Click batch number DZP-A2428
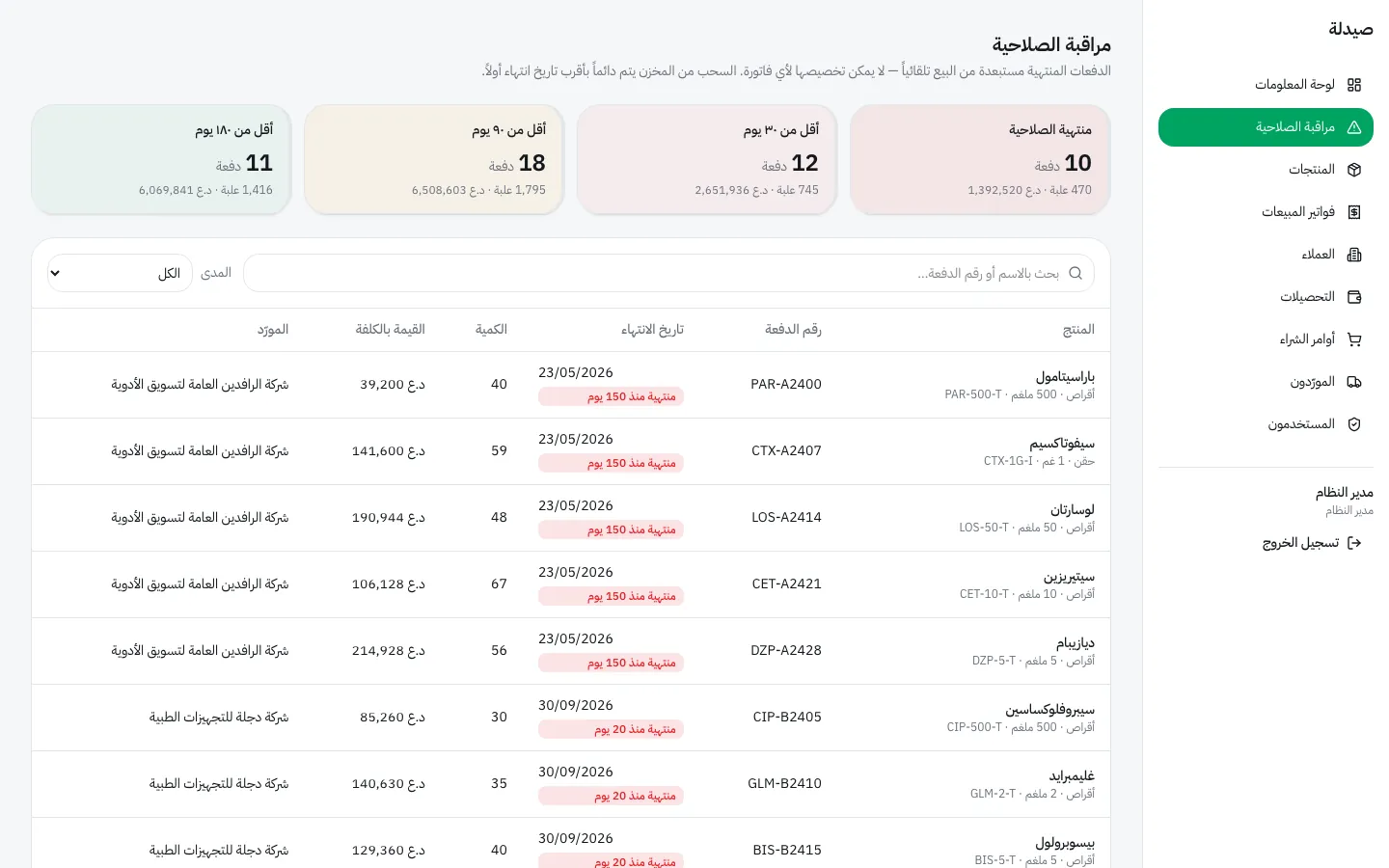The width and height of the screenshot is (1389, 868). point(786,650)
